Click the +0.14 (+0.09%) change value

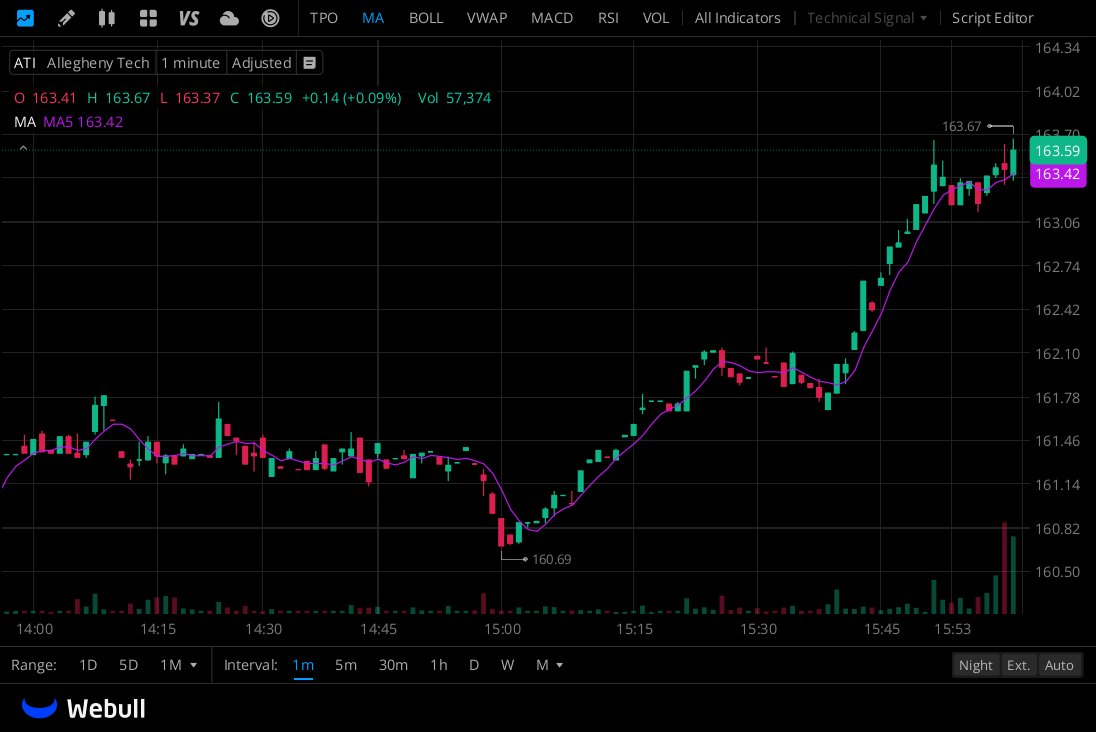[x=352, y=98]
